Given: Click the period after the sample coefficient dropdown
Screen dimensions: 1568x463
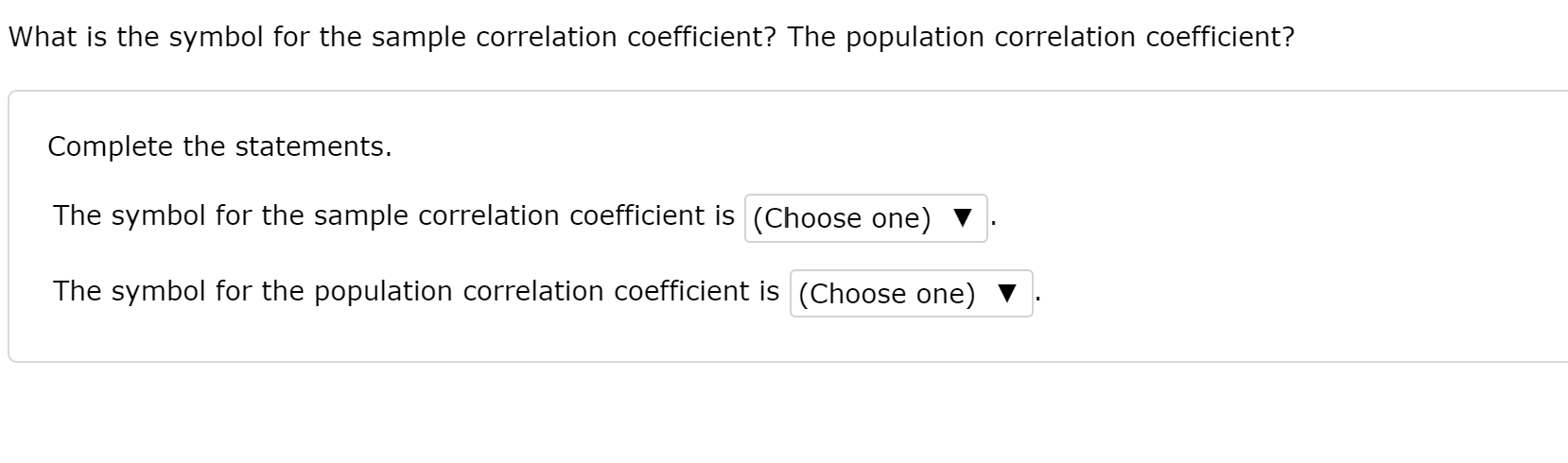Looking at the screenshot, I should point(994,224).
